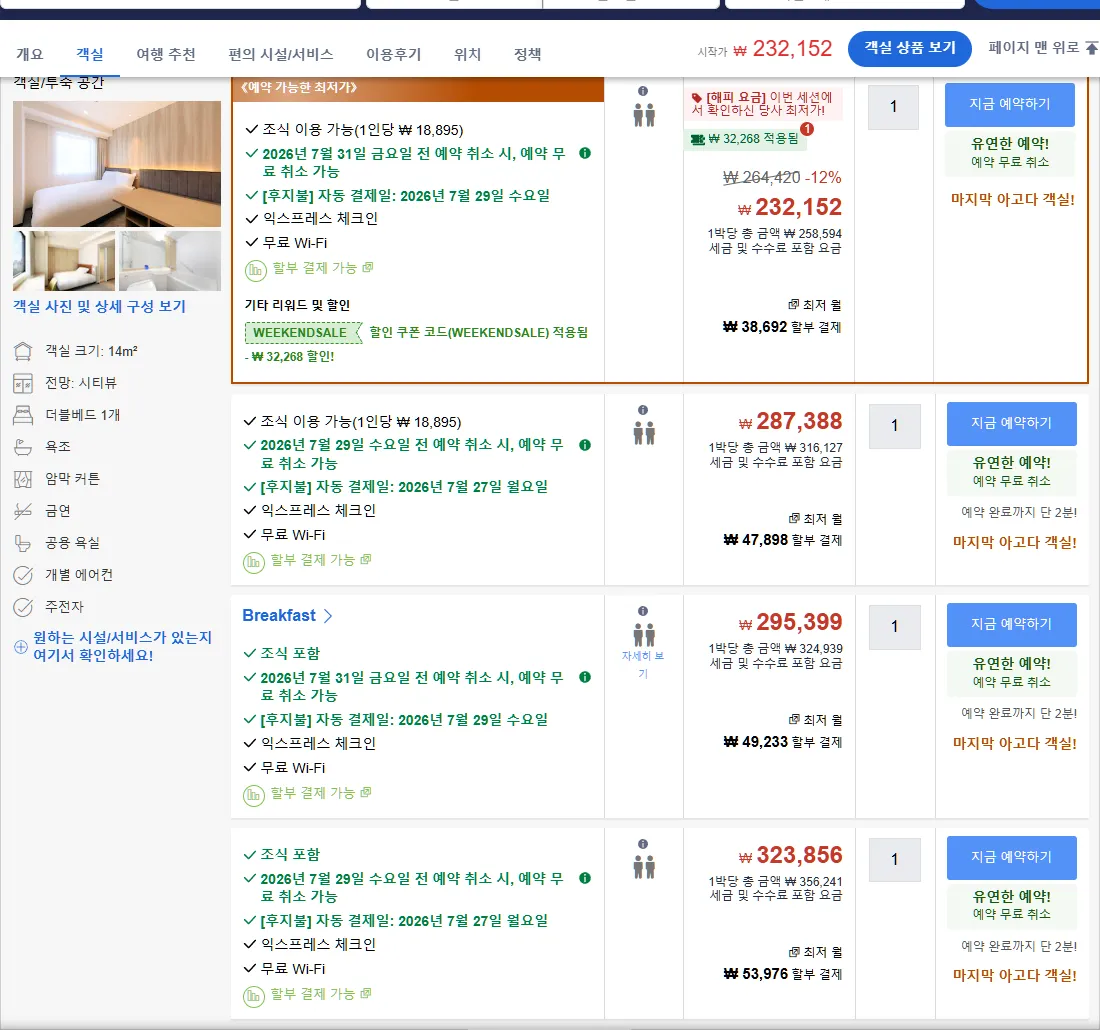
Task: Click two-guest occupancy icon in ₩287,388 offer
Action: tap(644, 433)
